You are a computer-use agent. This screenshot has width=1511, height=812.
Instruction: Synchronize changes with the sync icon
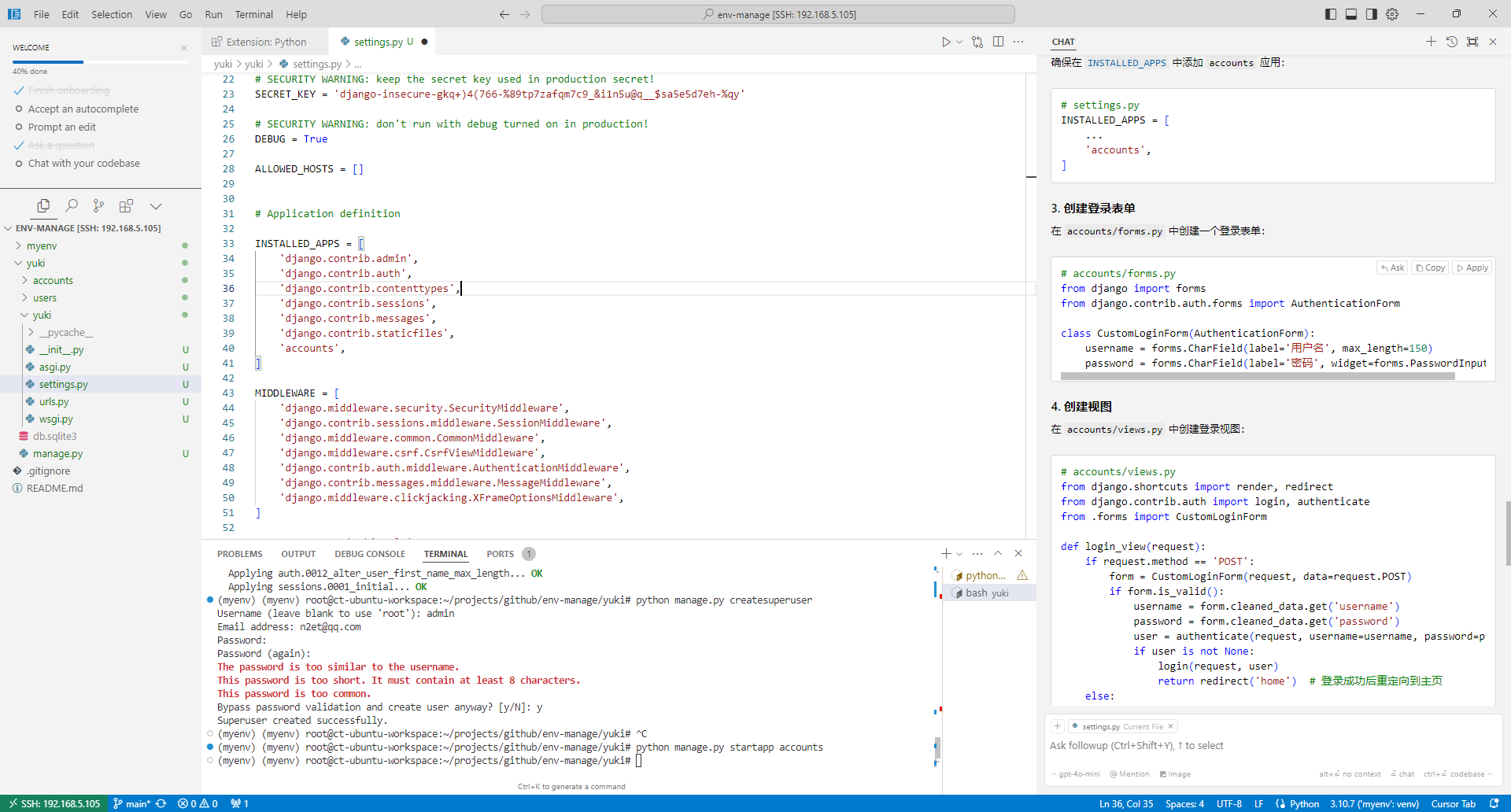[161, 803]
